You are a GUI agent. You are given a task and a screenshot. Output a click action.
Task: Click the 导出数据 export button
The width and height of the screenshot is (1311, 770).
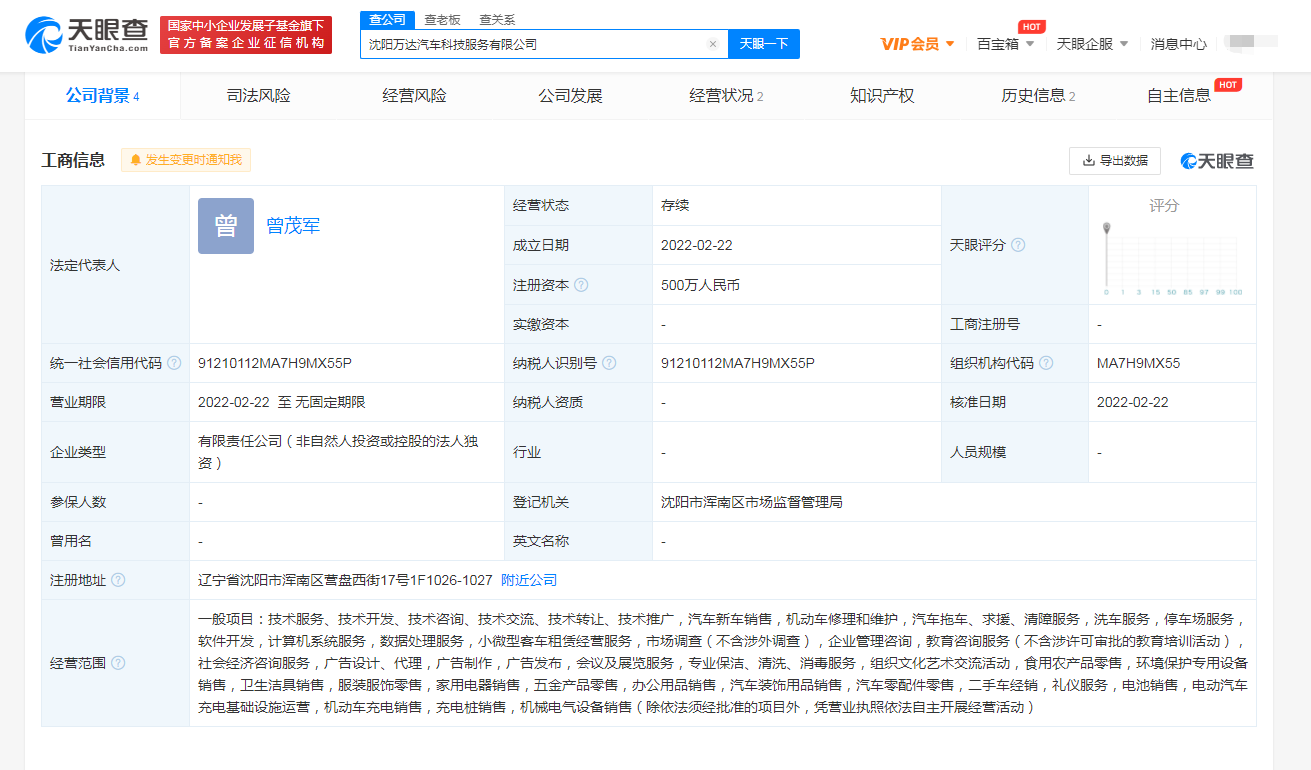(x=1115, y=160)
